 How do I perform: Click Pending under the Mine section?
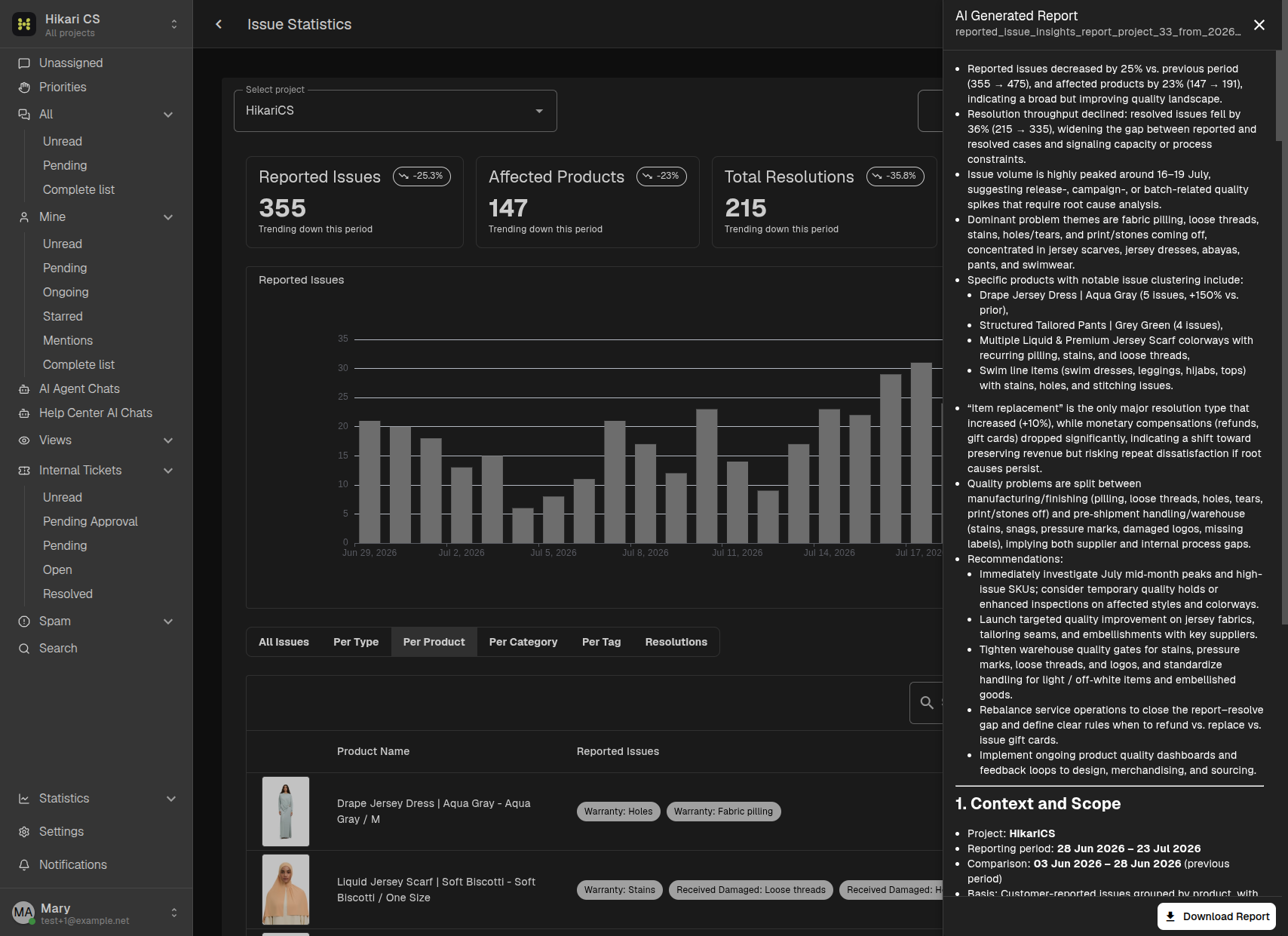point(65,269)
